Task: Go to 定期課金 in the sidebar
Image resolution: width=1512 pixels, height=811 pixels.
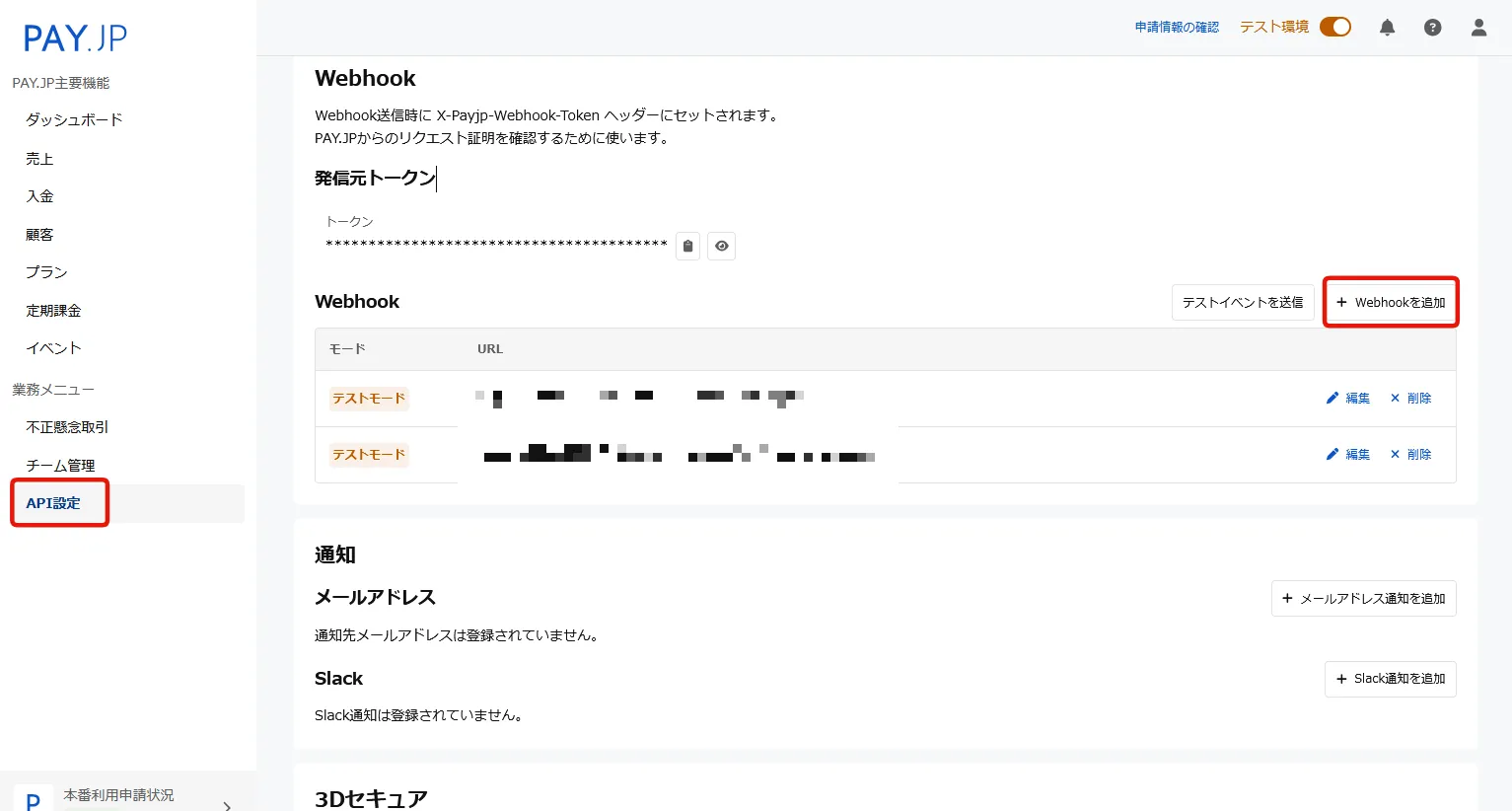Action: point(53,311)
